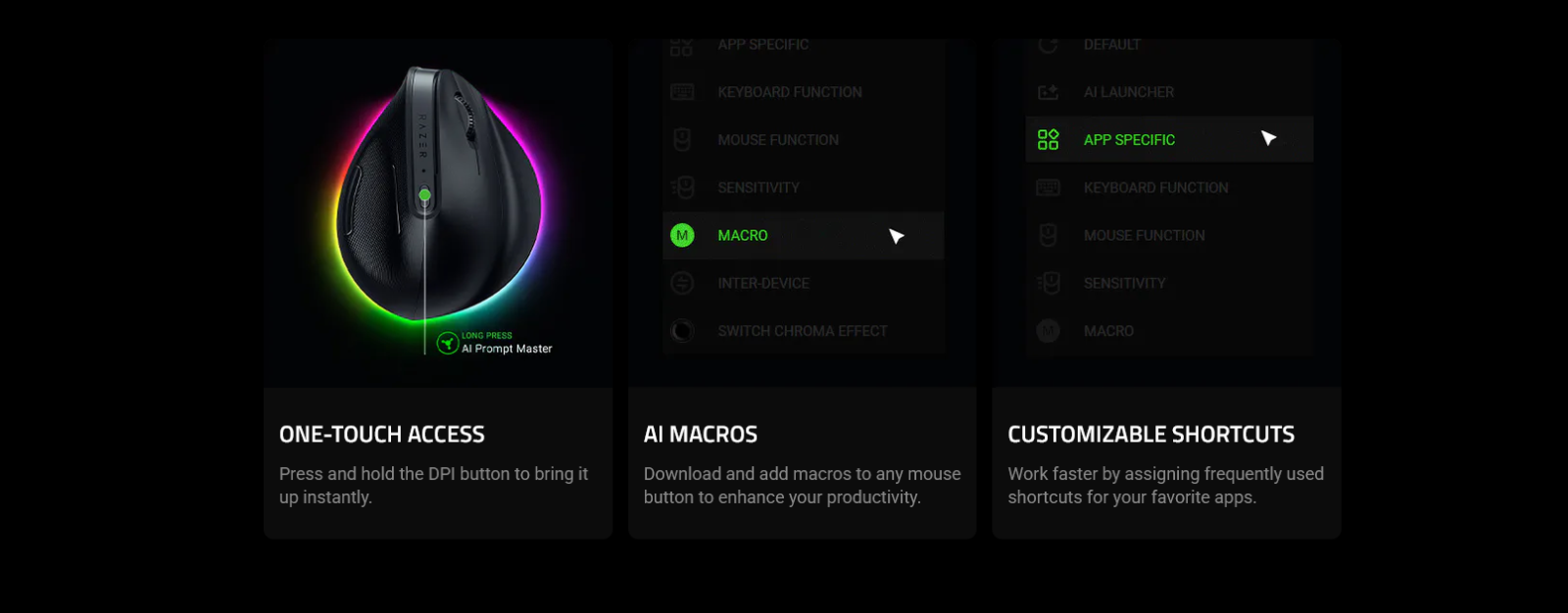Click the green DPI button on mouse
Image resolution: width=1568 pixels, height=613 pixels.
(x=424, y=196)
